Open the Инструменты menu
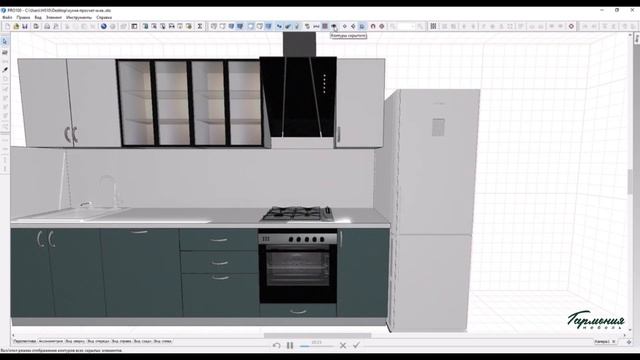Image resolution: width=640 pixels, height=360 pixels. tap(79, 18)
